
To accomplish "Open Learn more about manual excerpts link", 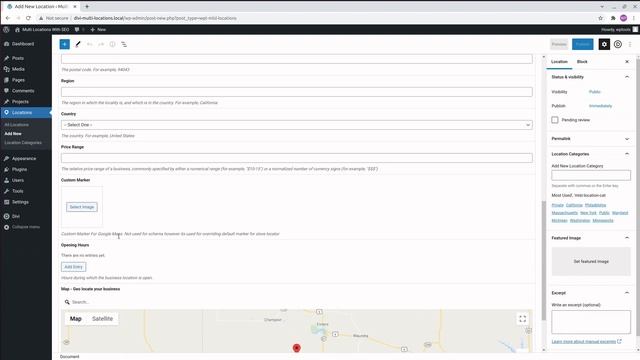I will pyautogui.click(x=586, y=342).
